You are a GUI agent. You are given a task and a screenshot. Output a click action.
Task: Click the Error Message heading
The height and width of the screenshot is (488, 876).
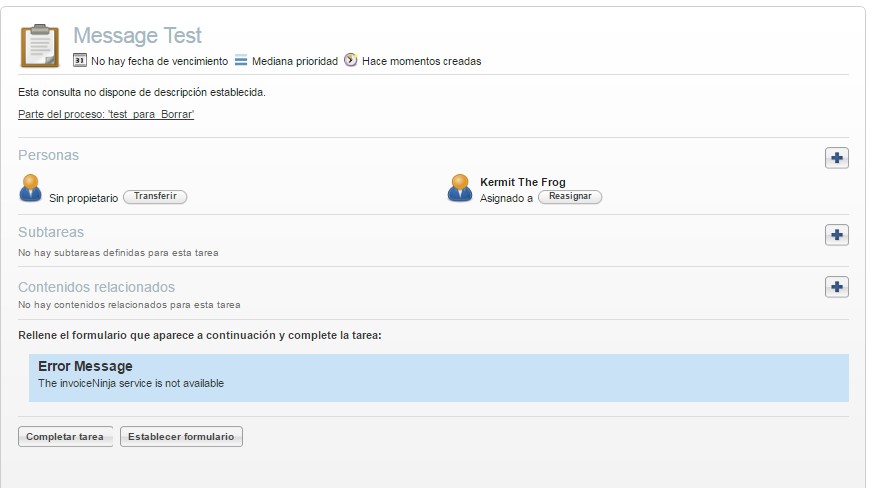click(x=85, y=367)
